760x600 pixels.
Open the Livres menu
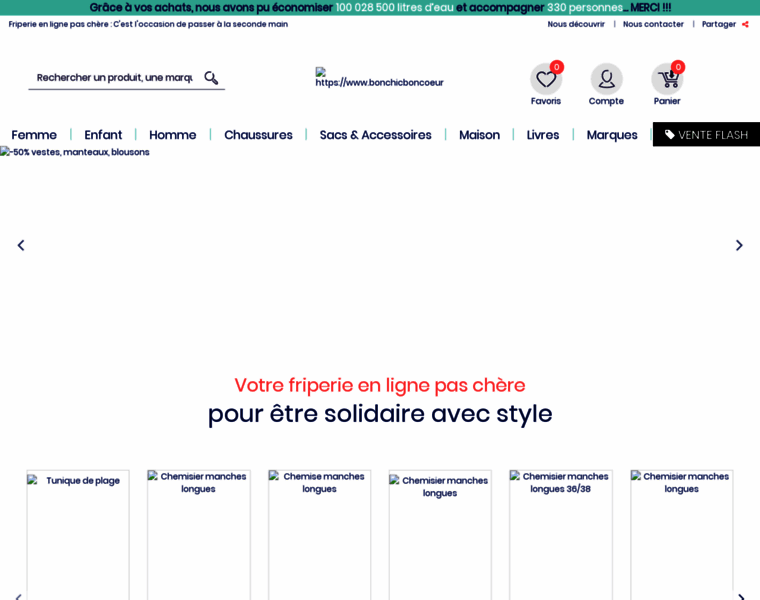tap(543, 135)
